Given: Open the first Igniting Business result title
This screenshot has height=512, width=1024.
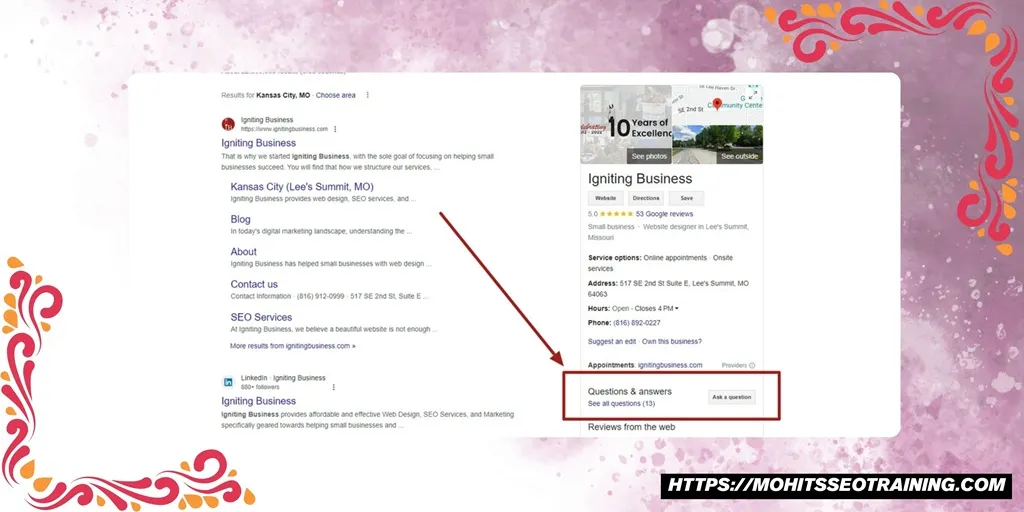Looking at the screenshot, I should coord(259,143).
